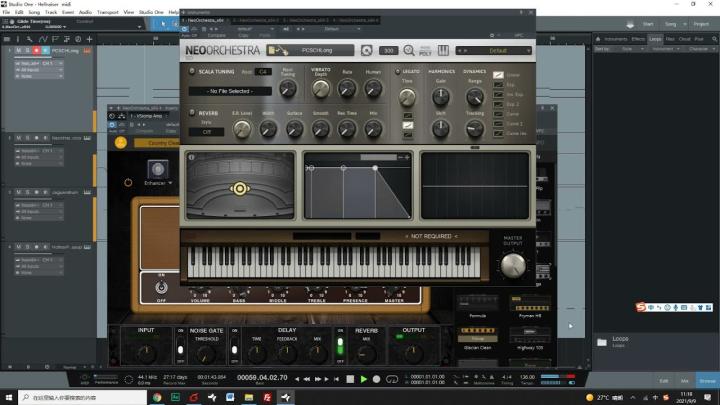The height and width of the screenshot is (405, 720).
Task: Click the info icon on the stage view
Action: pos(191,157)
